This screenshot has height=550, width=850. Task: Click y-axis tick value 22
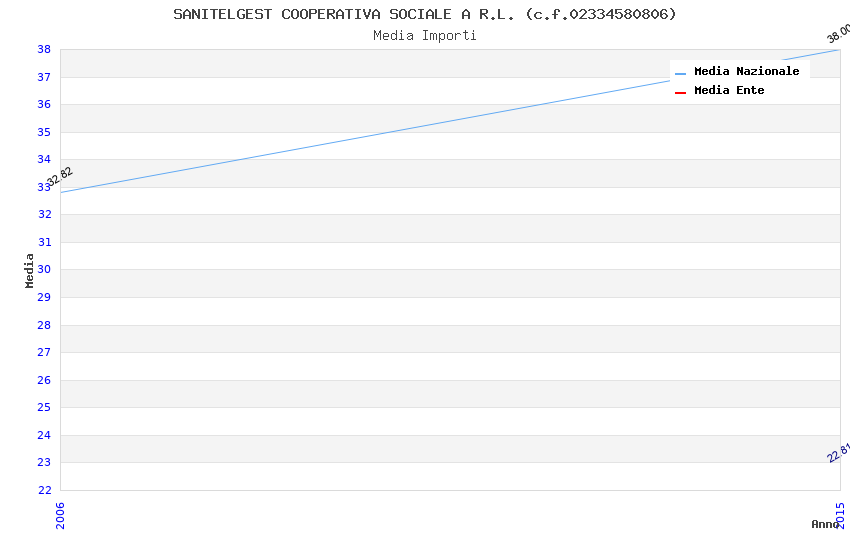(x=44, y=490)
